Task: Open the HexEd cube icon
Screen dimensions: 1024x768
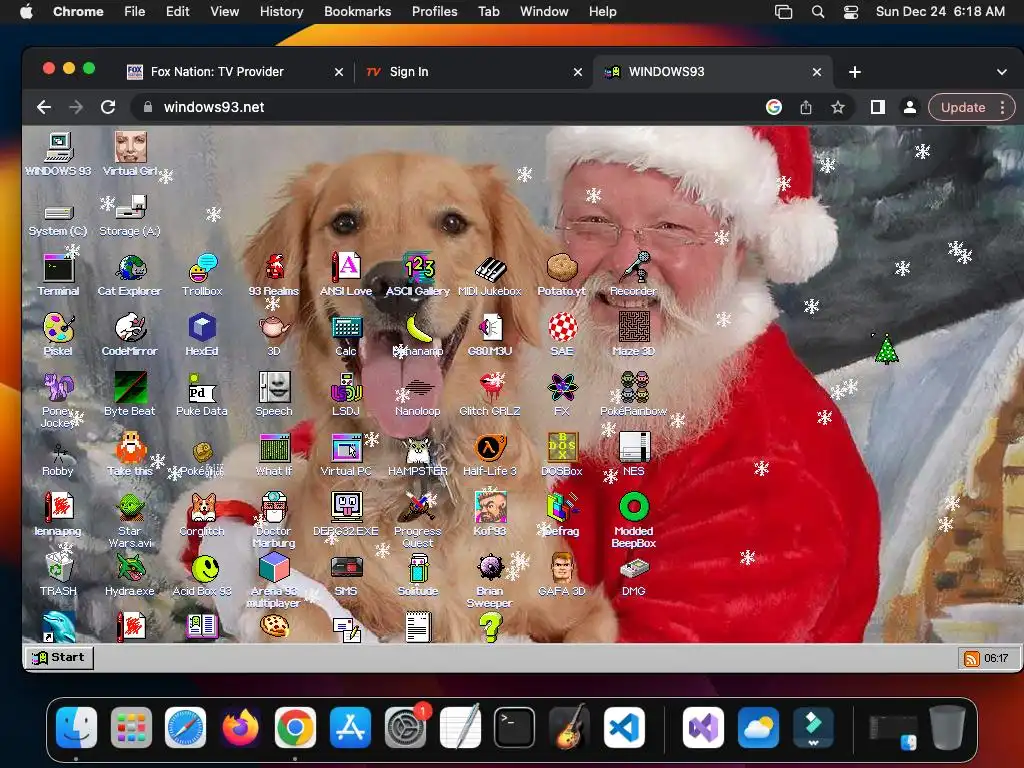Action: click(202, 334)
